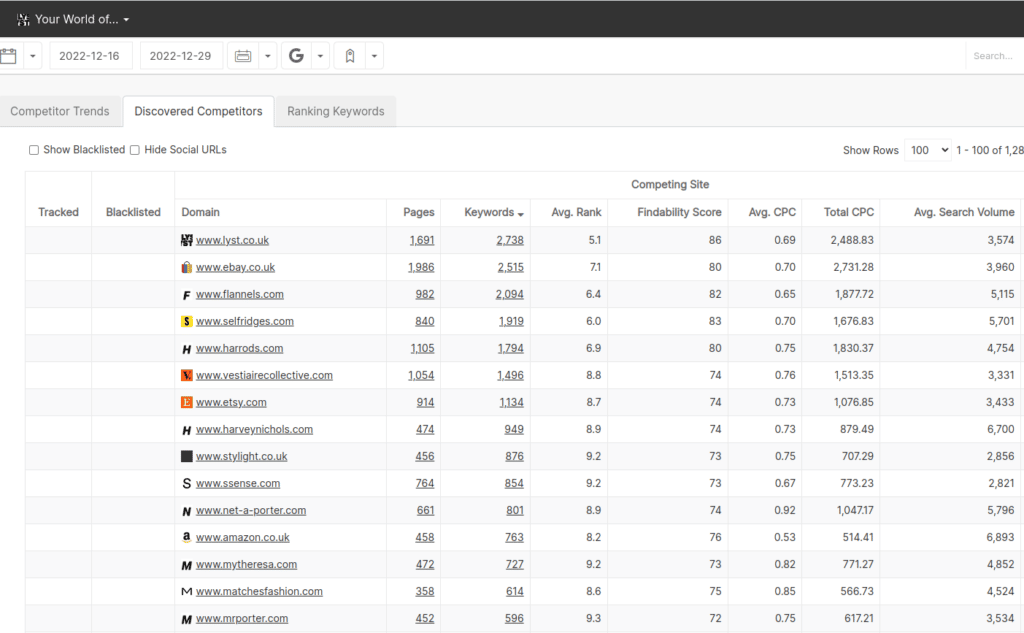Open the www.etsy.com domain link
Image resolution: width=1024 pixels, height=633 pixels.
coord(231,402)
